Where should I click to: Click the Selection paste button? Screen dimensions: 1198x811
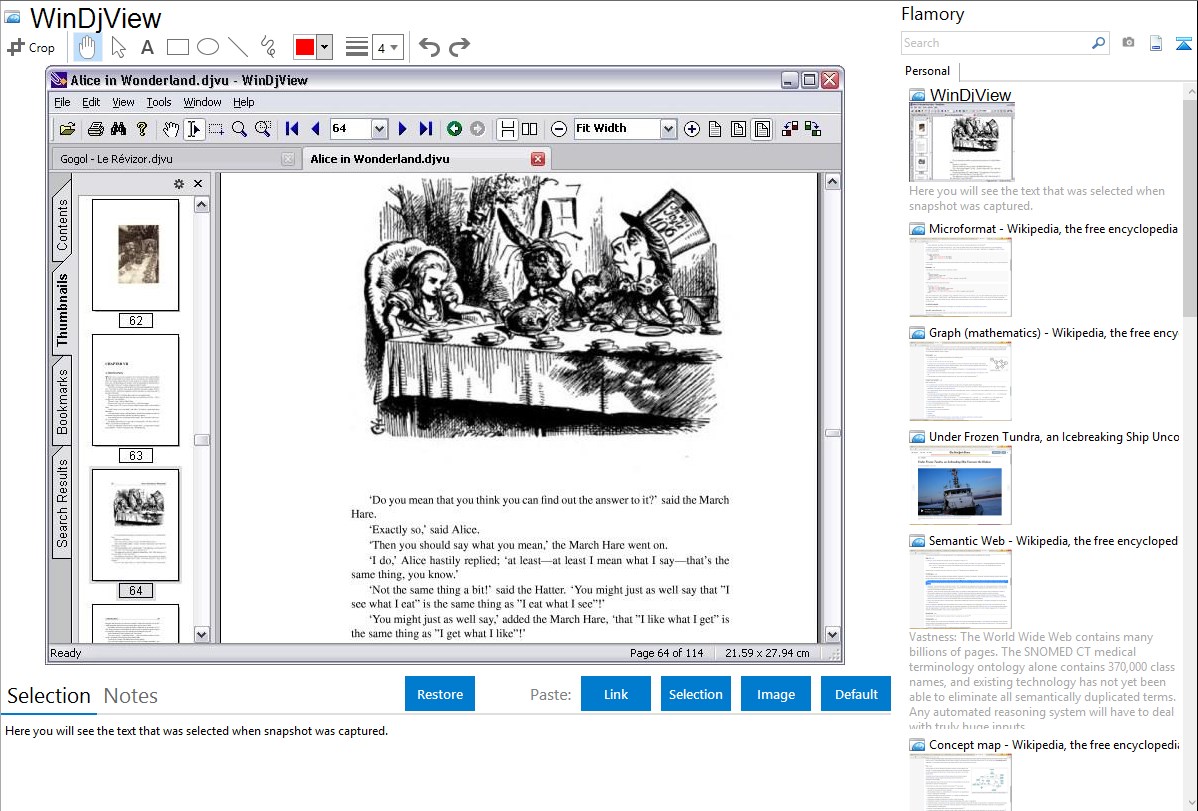tap(696, 694)
